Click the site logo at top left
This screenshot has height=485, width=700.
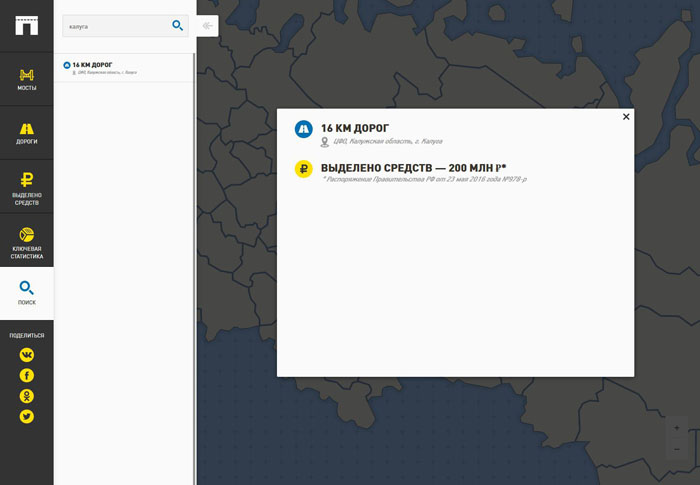(26, 25)
